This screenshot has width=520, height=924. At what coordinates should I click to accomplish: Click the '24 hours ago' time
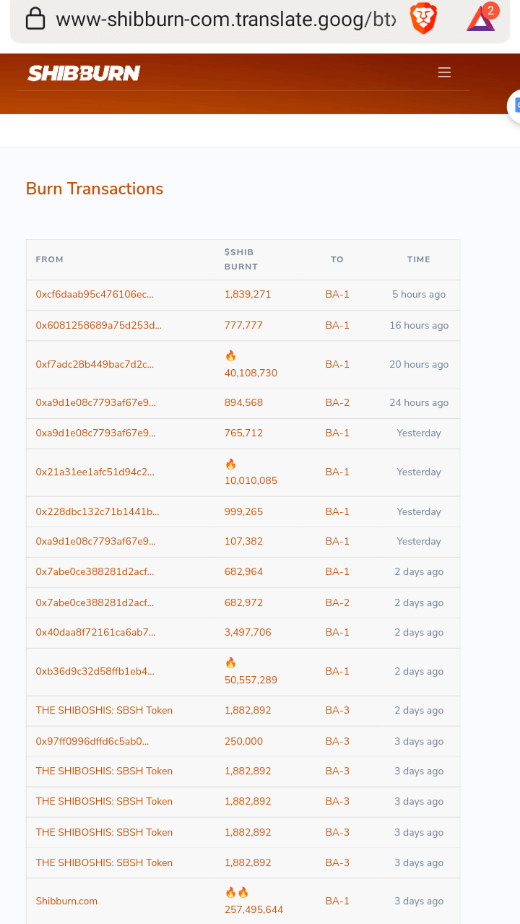pyautogui.click(x=419, y=402)
